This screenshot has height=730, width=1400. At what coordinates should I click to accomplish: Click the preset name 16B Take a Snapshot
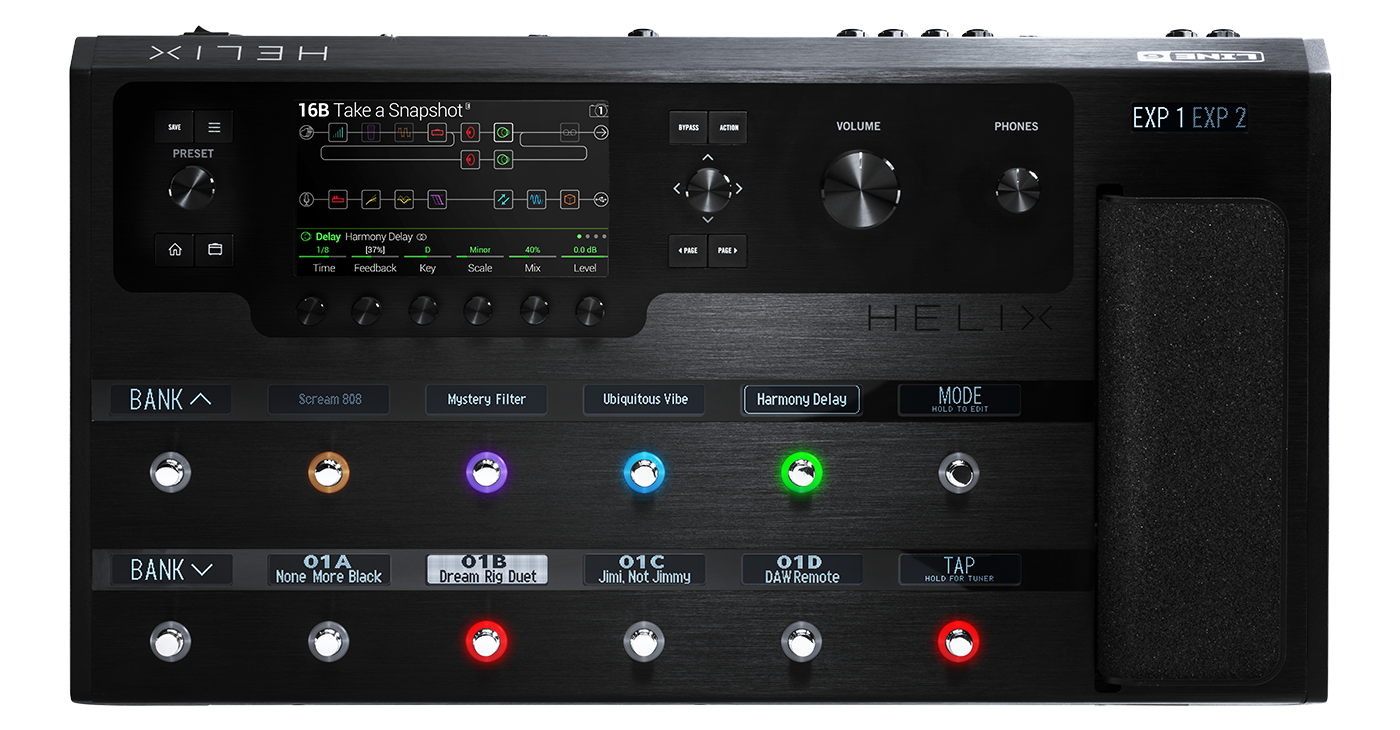click(x=381, y=110)
